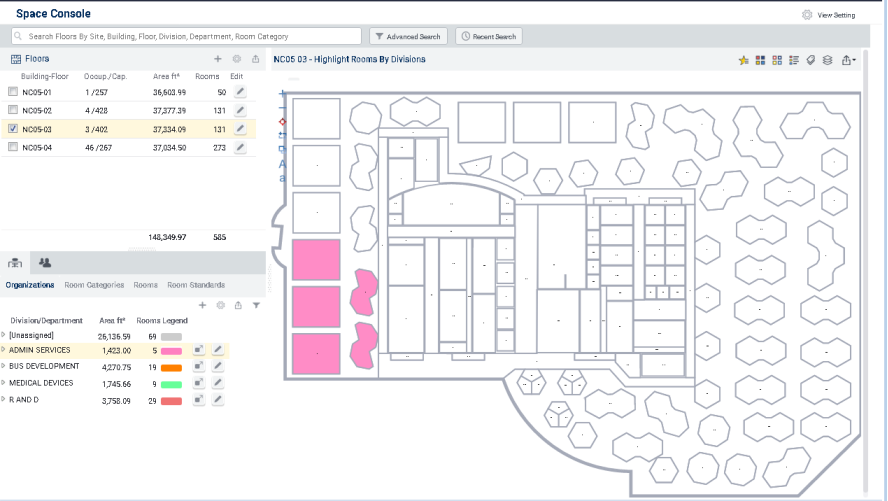Uncheck the NC05-03 floor checkbox
The image size is (888, 501).
point(12,129)
